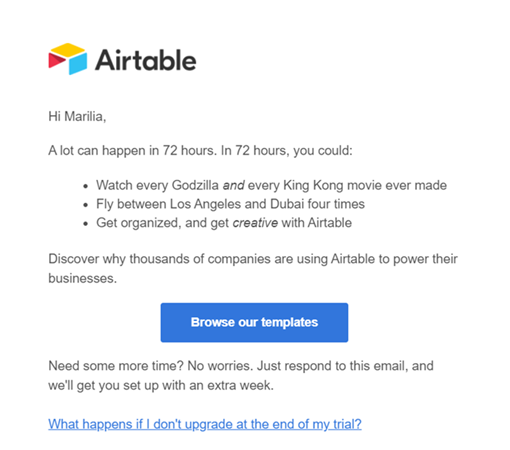510x450 pixels.
Task: Click the Browse our templates button
Action: click(x=254, y=322)
